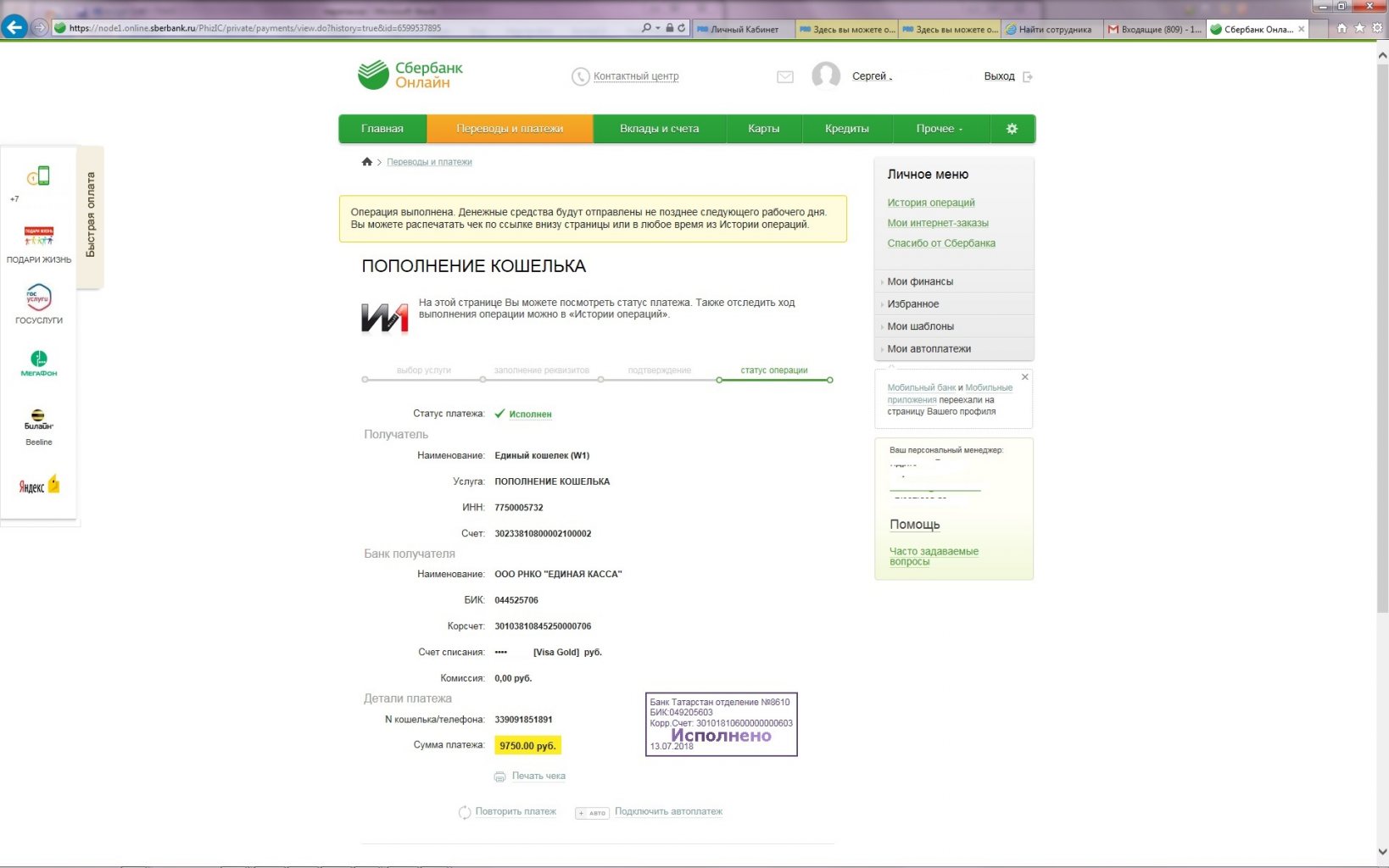Switch to Личный Кабинет browser tab
The height and width of the screenshot is (868, 1389).
point(744,29)
